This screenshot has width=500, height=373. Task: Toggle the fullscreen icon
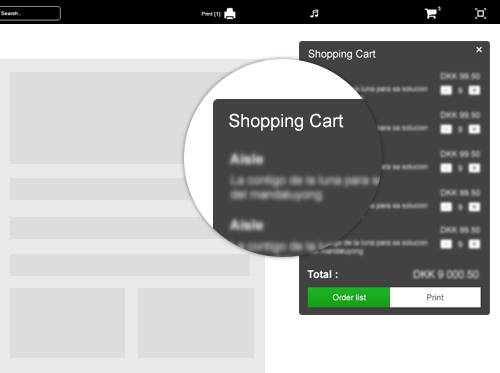click(x=480, y=14)
